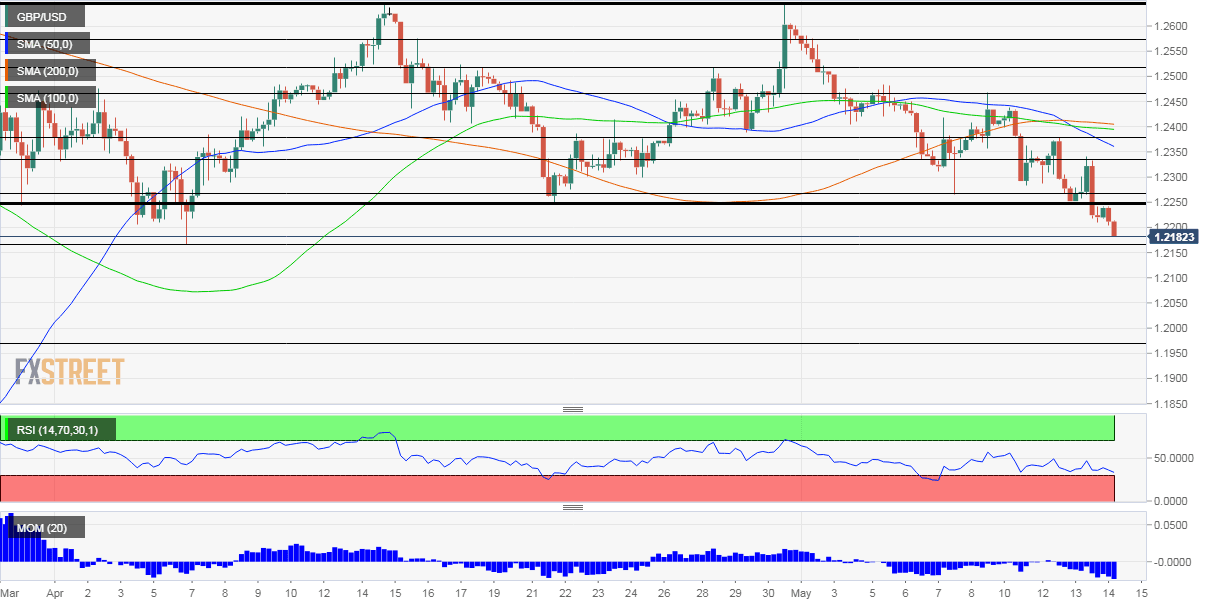Click the 17 date axis label
The image size is (1217, 606).
click(461, 592)
